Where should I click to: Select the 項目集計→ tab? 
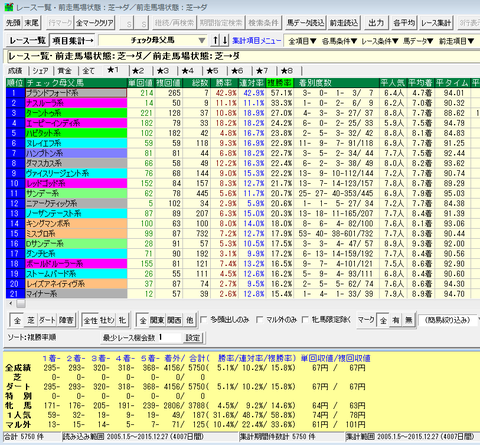[72, 41]
